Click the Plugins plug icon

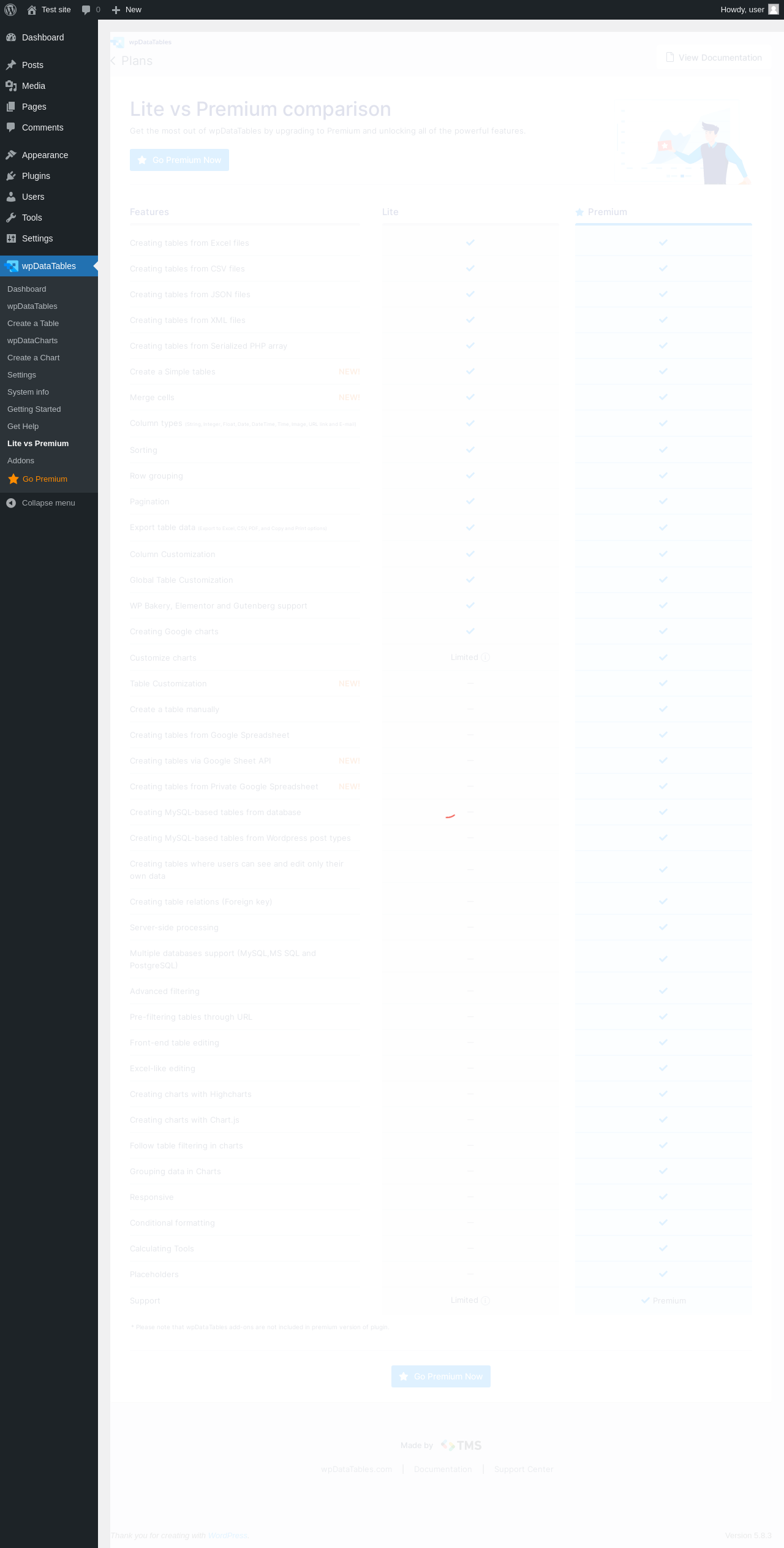(x=11, y=176)
